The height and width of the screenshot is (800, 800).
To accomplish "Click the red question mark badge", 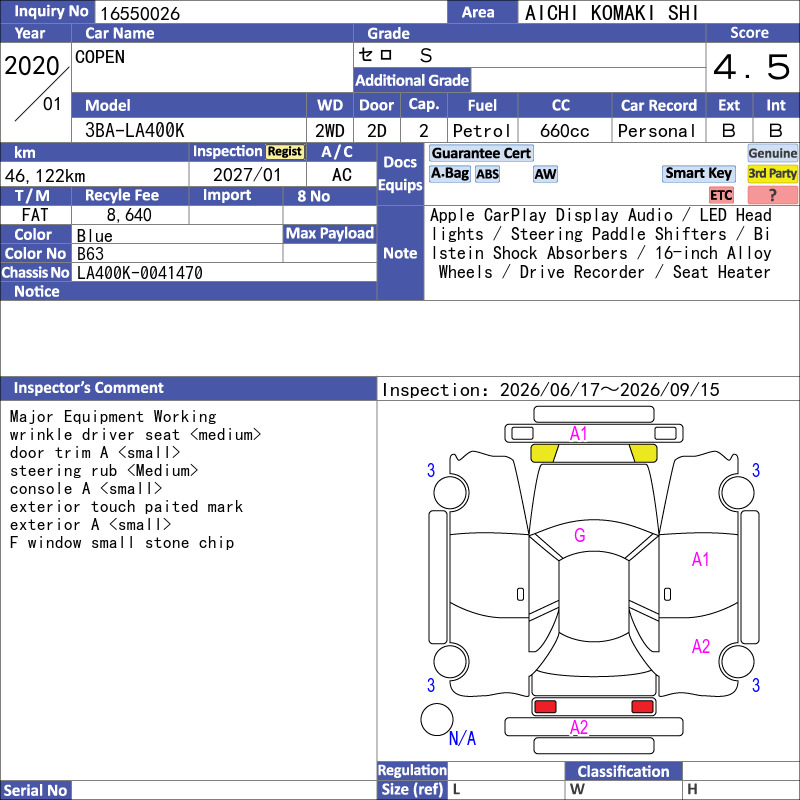I will coord(772,195).
